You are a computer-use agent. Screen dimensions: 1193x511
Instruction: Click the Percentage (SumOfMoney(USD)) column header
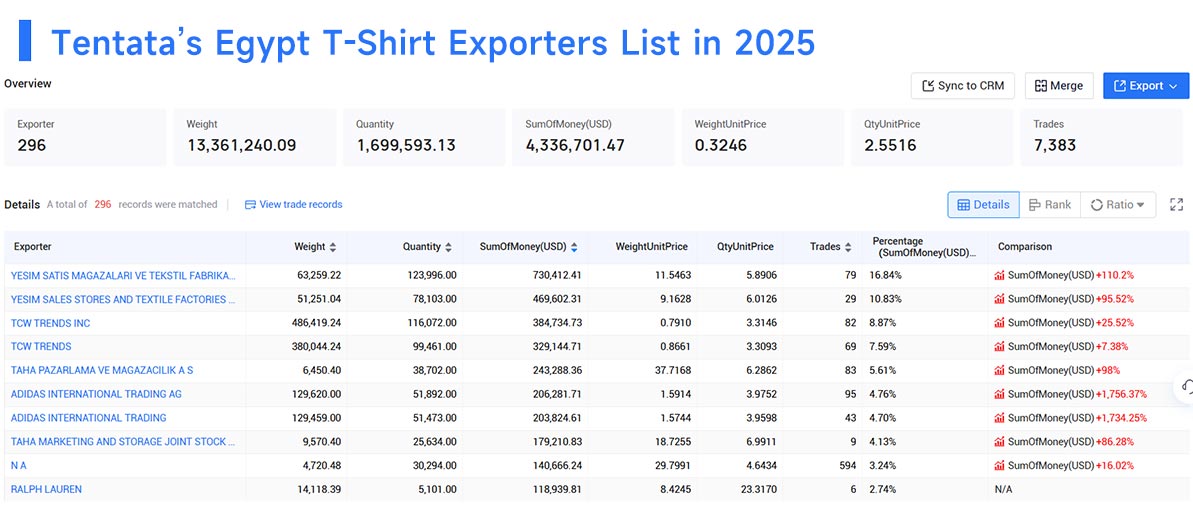pyautogui.click(x=924, y=247)
